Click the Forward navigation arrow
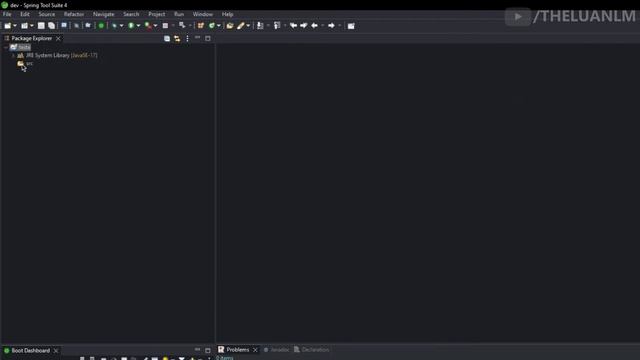This screenshot has height=360, width=640. (x=331, y=26)
